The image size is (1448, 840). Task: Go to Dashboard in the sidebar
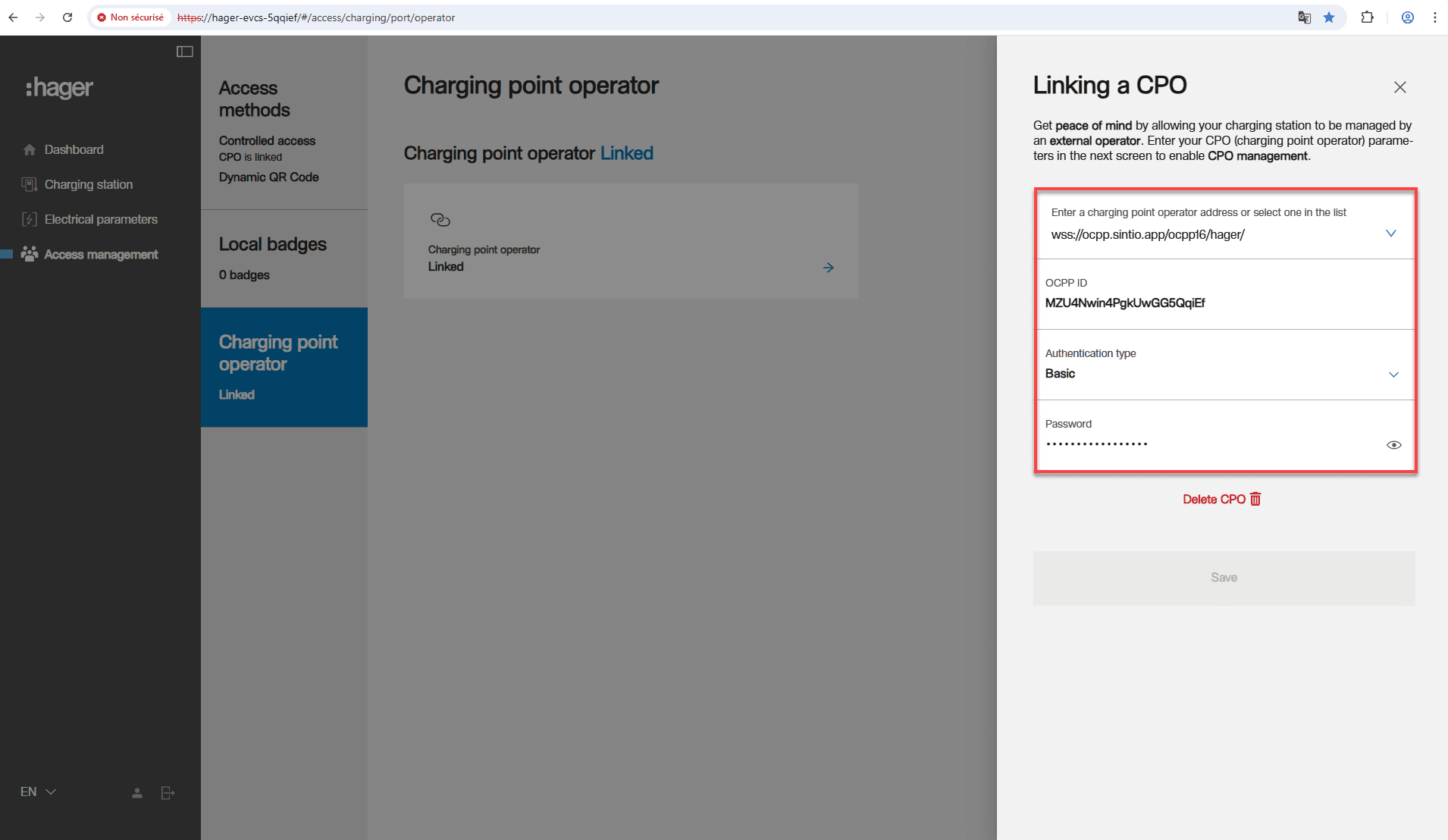tap(74, 149)
